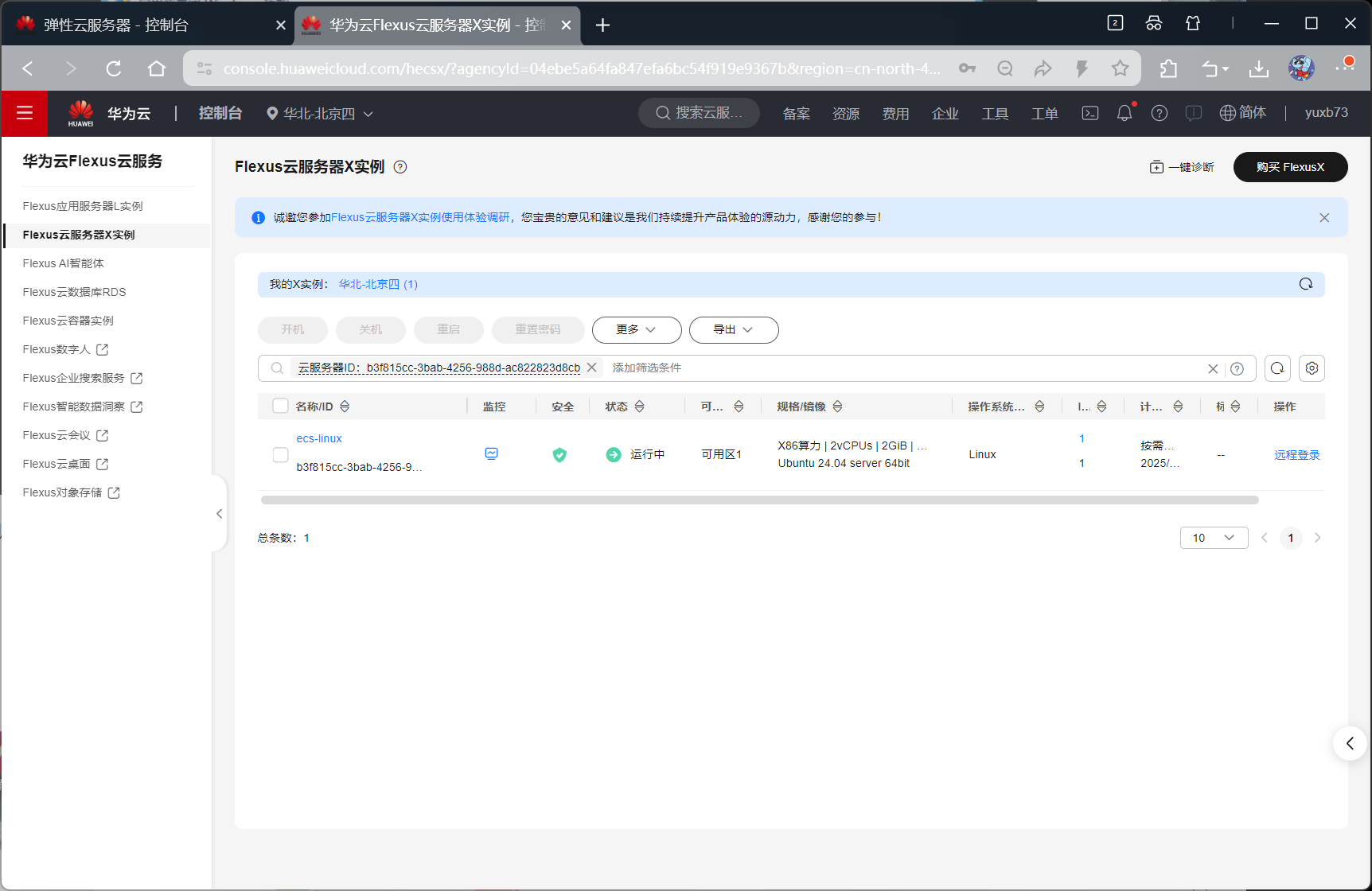Collapse the left sidebar panel
This screenshot has height=891, width=1372.
(x=219, y=514)
